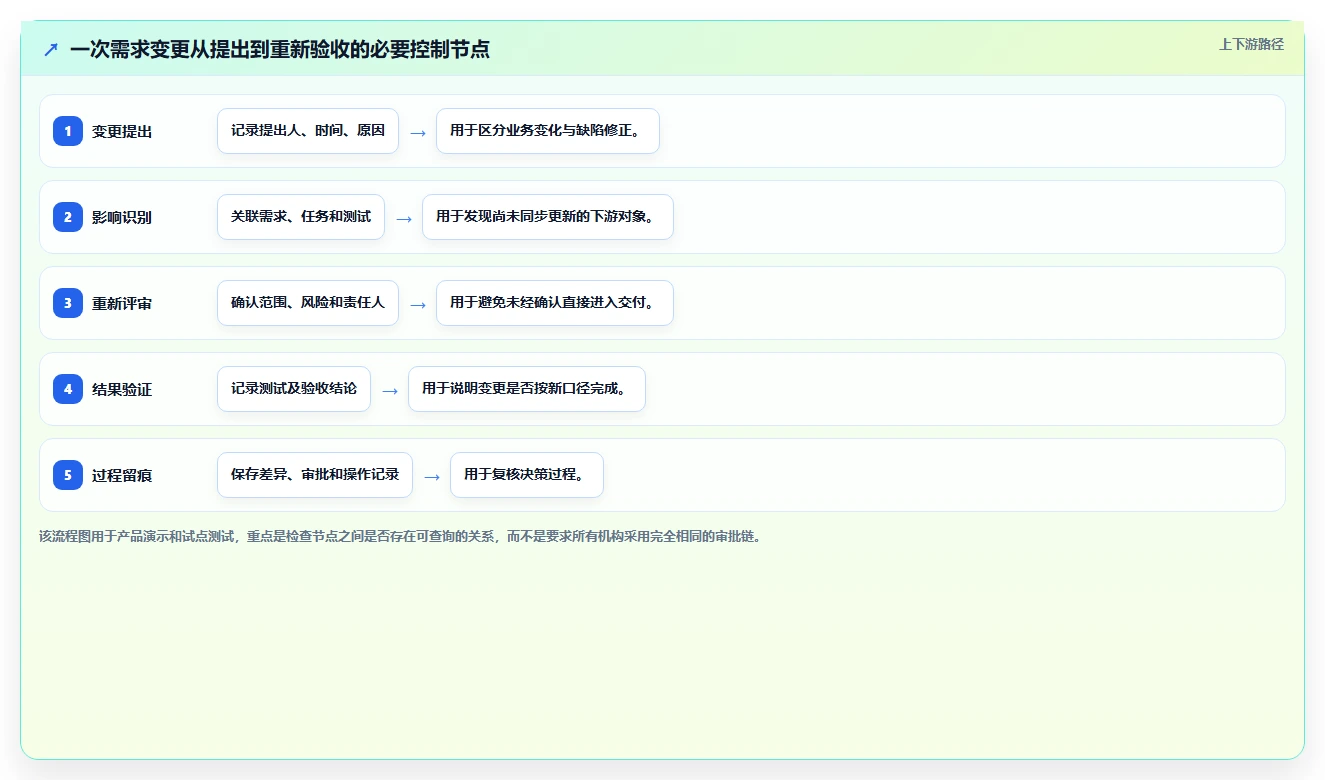Select the title 一次需求变更从提出到重新验收的必要控制节点
The image size is (1325, 780).
click(280, 49)
